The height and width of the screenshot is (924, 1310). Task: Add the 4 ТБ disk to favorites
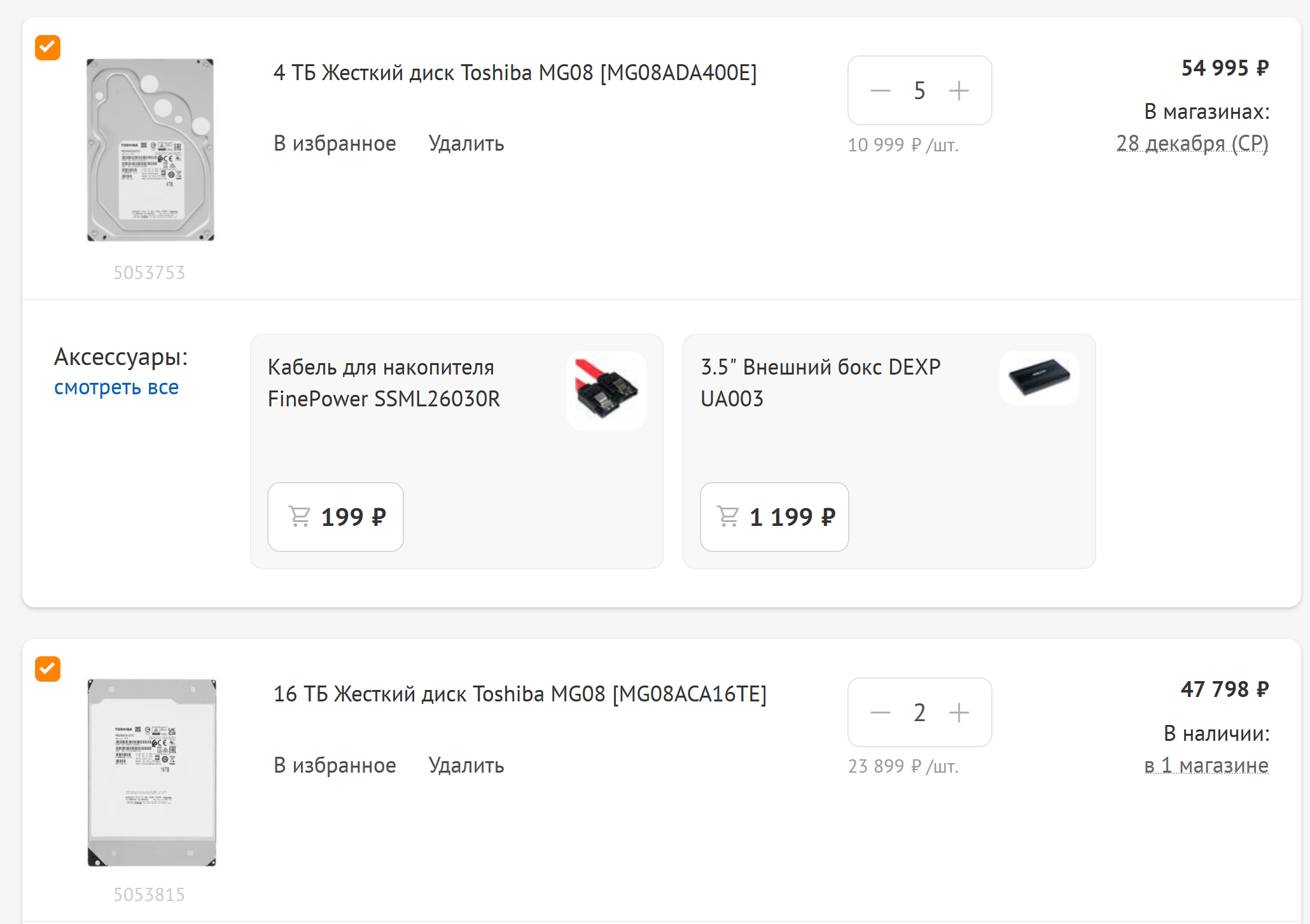tap(335, 144)
